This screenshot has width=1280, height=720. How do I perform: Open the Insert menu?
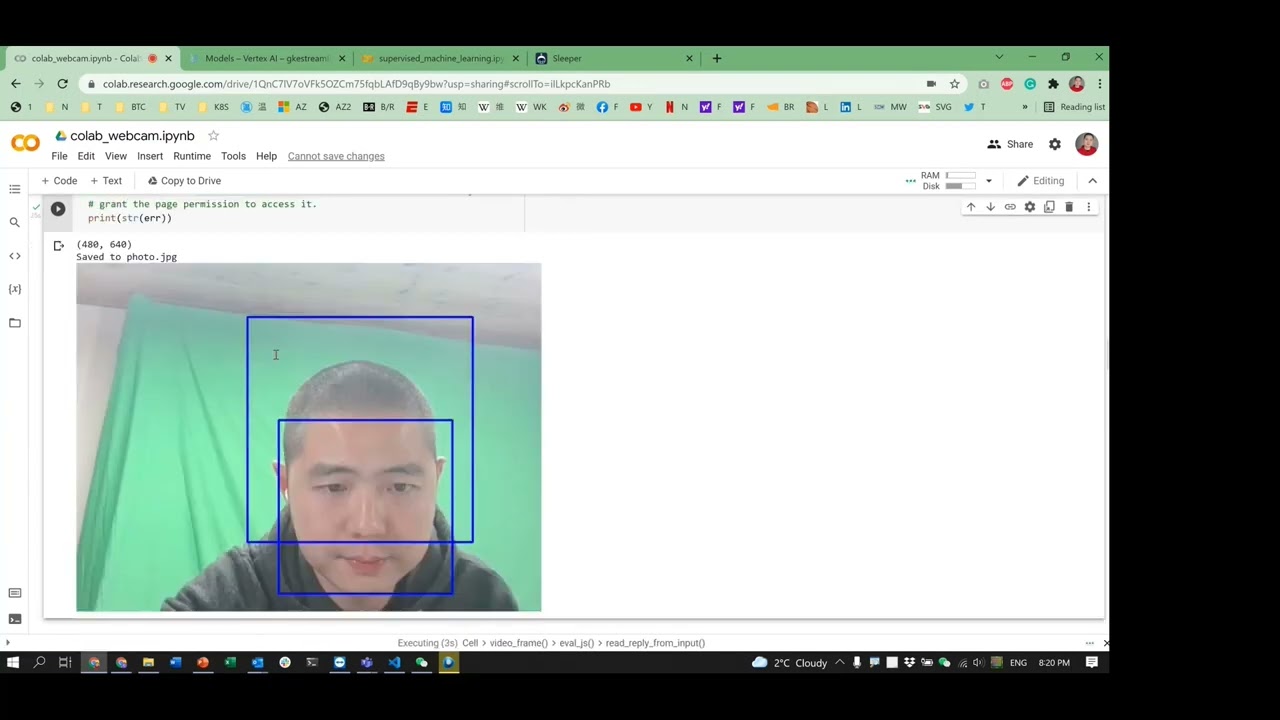(x=150, y=156)
